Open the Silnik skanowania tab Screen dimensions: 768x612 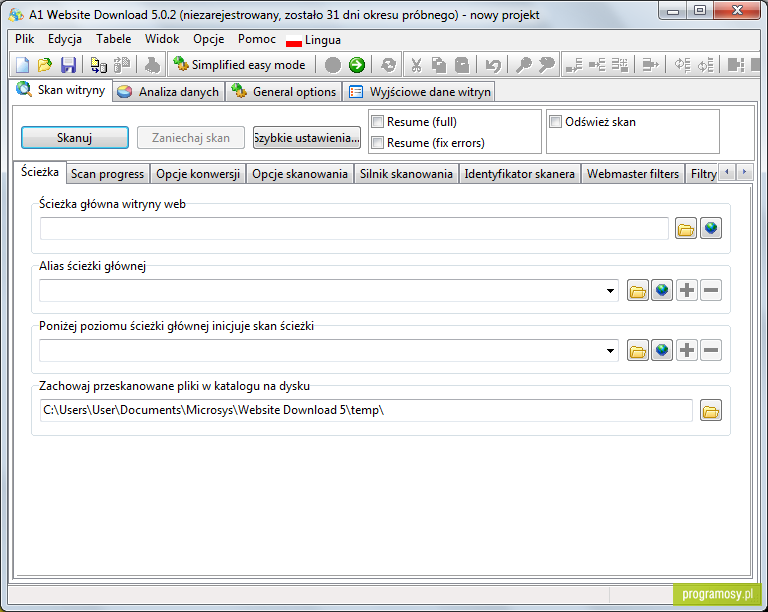tap(406, 174)
